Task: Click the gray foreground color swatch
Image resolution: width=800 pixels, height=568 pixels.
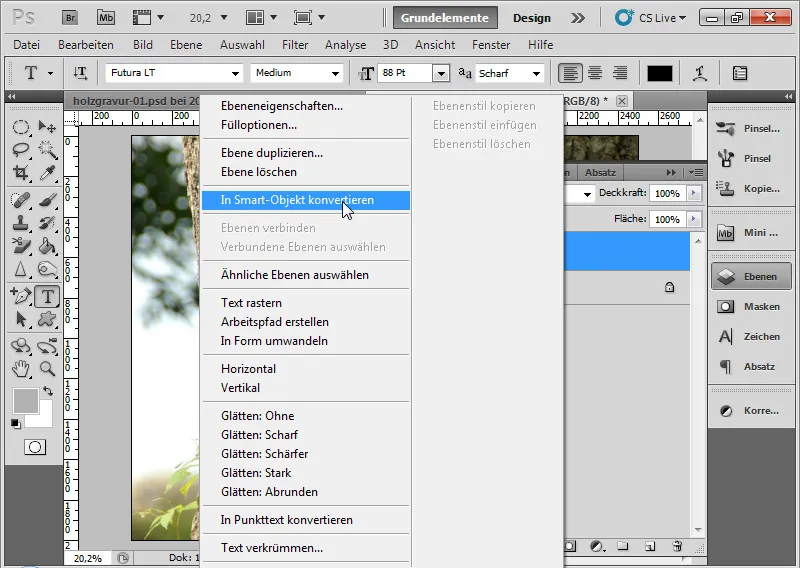Action: 26,401
